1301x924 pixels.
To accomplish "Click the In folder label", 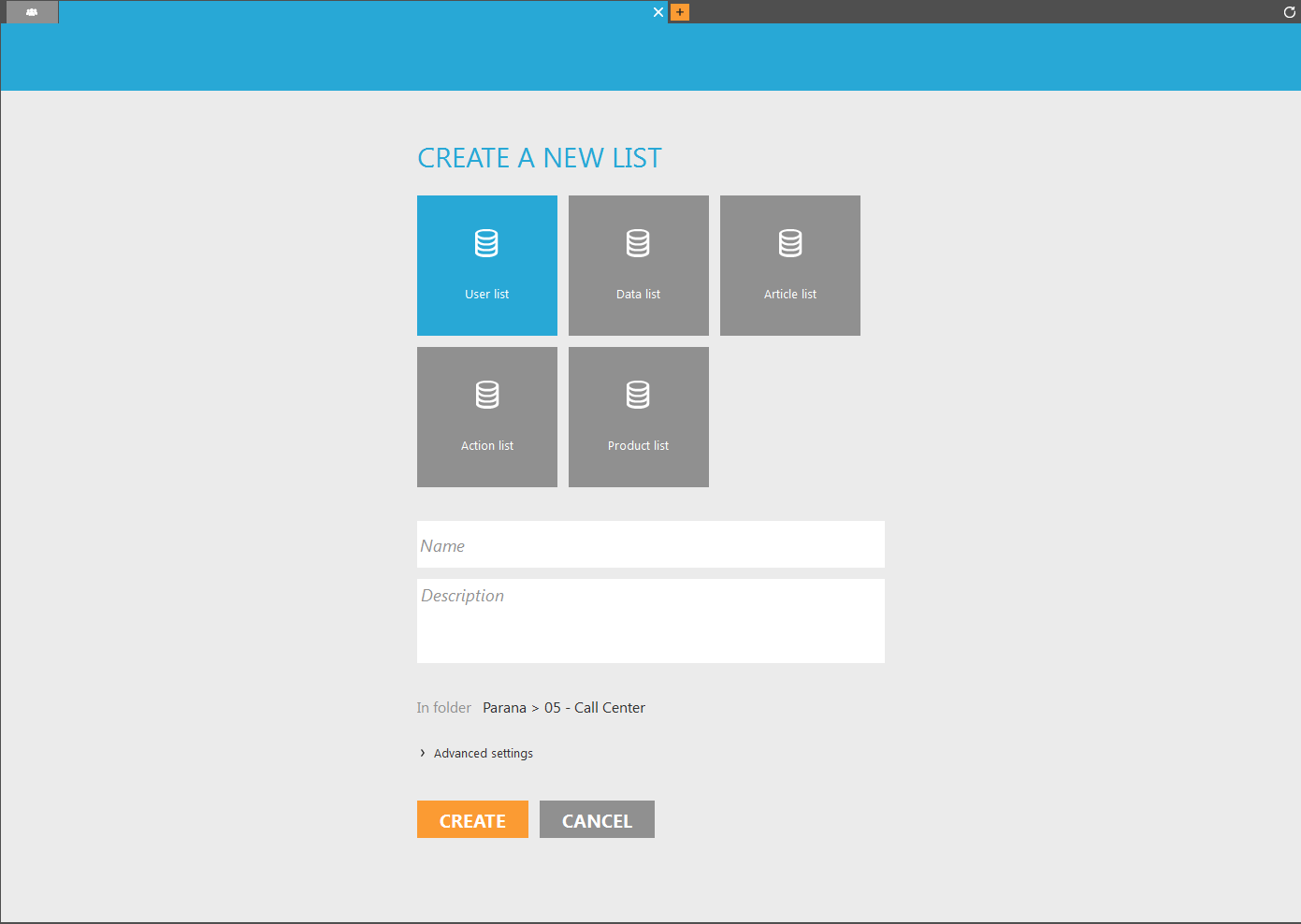I will tap(443, 708).
